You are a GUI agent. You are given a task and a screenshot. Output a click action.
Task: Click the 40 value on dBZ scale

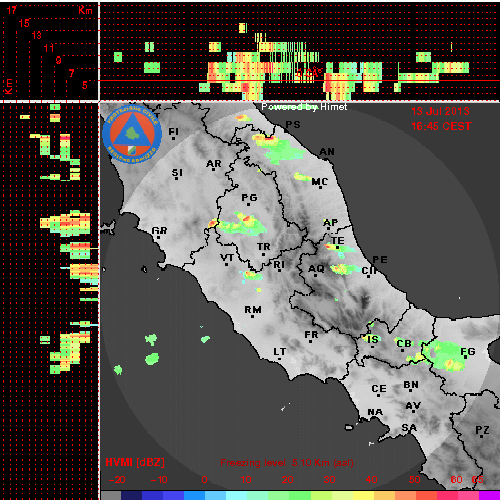(x=371, y=480)
